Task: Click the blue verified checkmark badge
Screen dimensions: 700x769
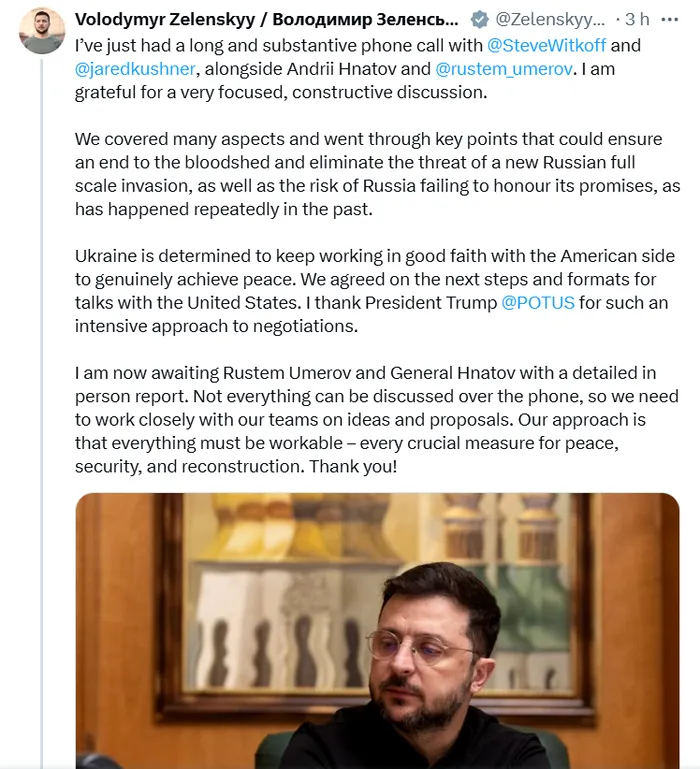Action: pyautogui.click(x=479, y=19)
